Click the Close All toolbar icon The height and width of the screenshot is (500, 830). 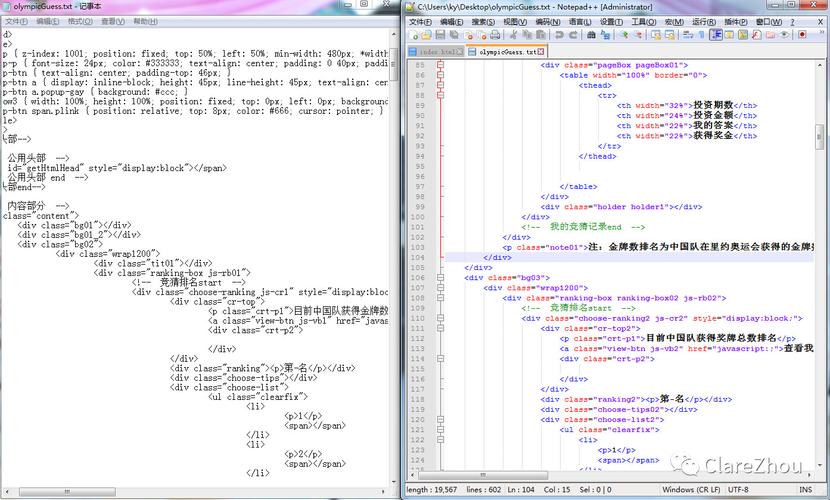[x=482, y=35]
